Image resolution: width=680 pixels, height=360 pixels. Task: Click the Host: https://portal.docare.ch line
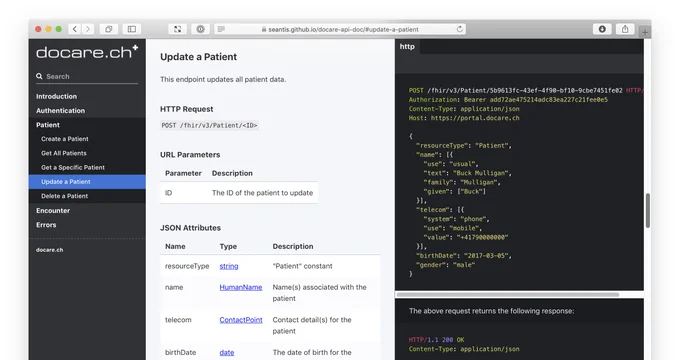[x=464, y=118]
